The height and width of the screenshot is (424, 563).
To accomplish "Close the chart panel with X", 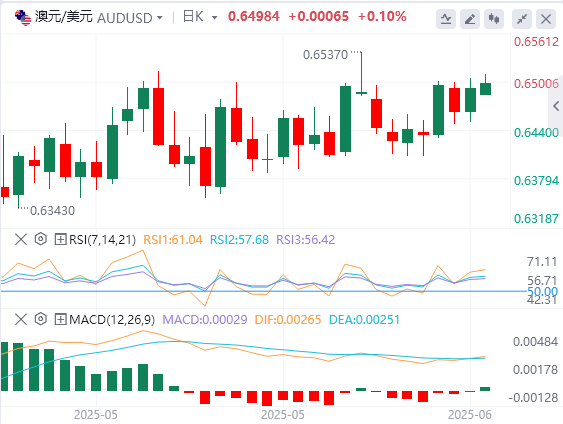I will click(x=546, y=19).
